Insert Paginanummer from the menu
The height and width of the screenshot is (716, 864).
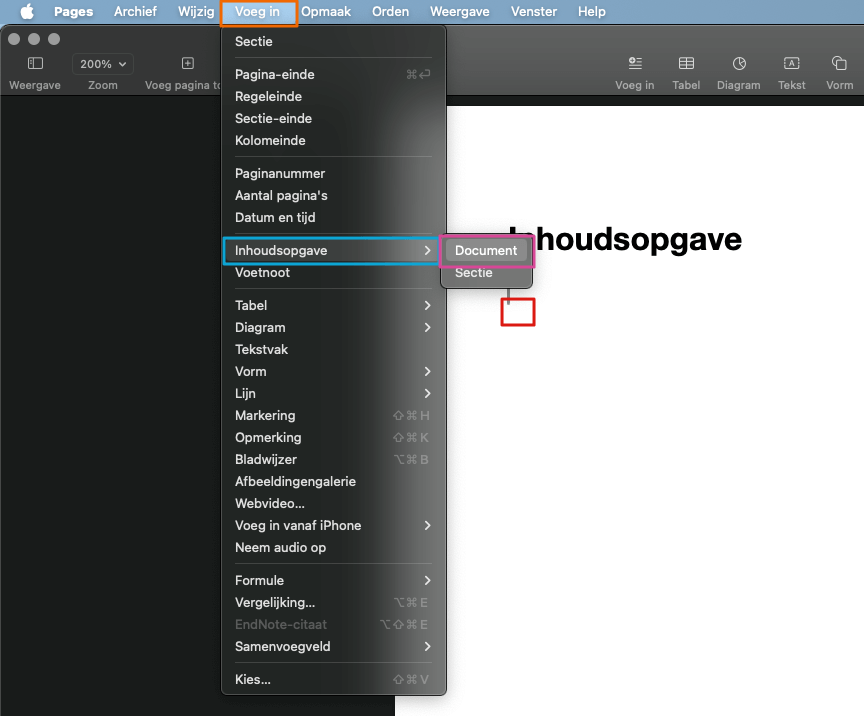[x=333, y=174]
